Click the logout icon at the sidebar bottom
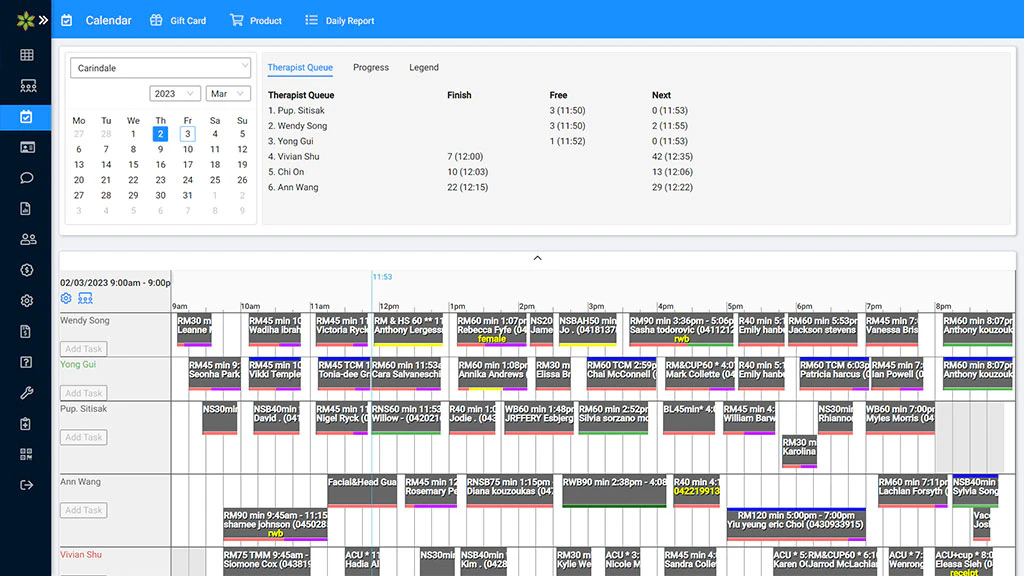 point(26,485)
